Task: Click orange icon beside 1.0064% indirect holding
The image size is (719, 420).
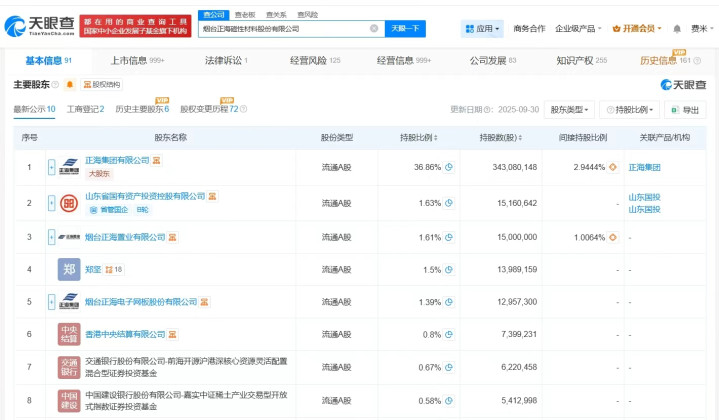Action: (612, 237)
